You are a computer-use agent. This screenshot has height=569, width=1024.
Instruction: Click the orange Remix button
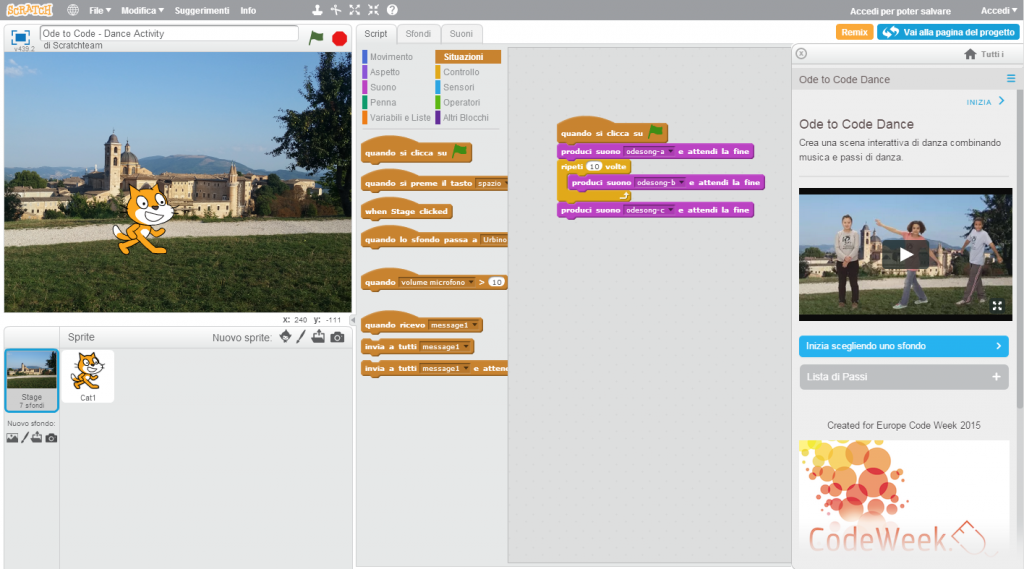854,32
